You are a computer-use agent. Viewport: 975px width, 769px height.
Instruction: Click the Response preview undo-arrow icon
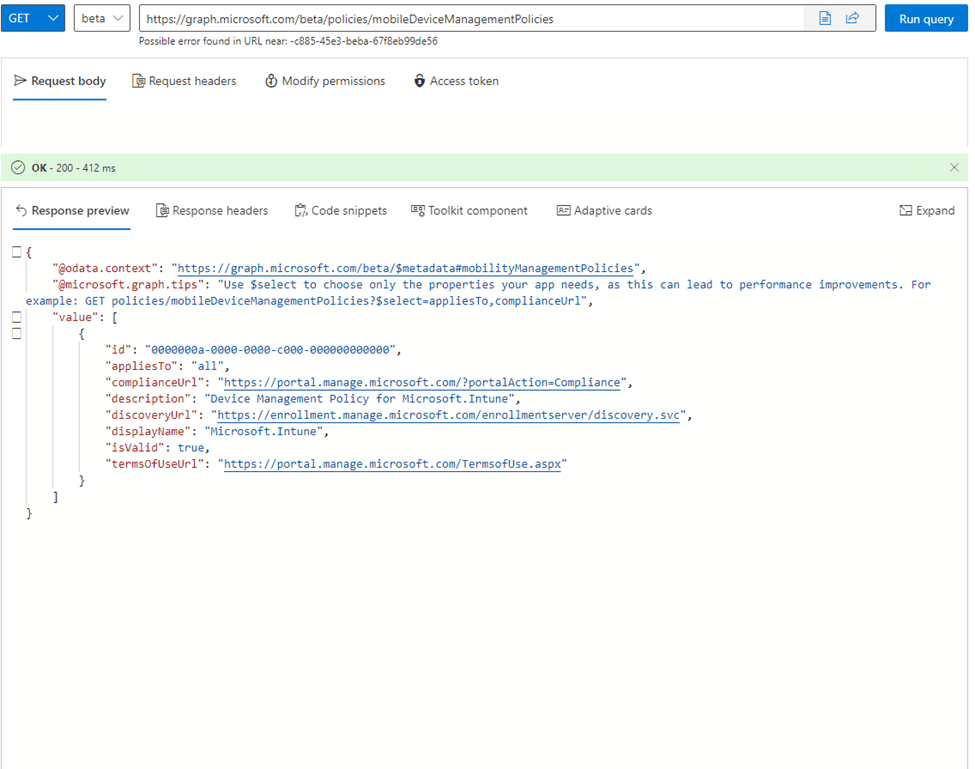tap(21, 211)
